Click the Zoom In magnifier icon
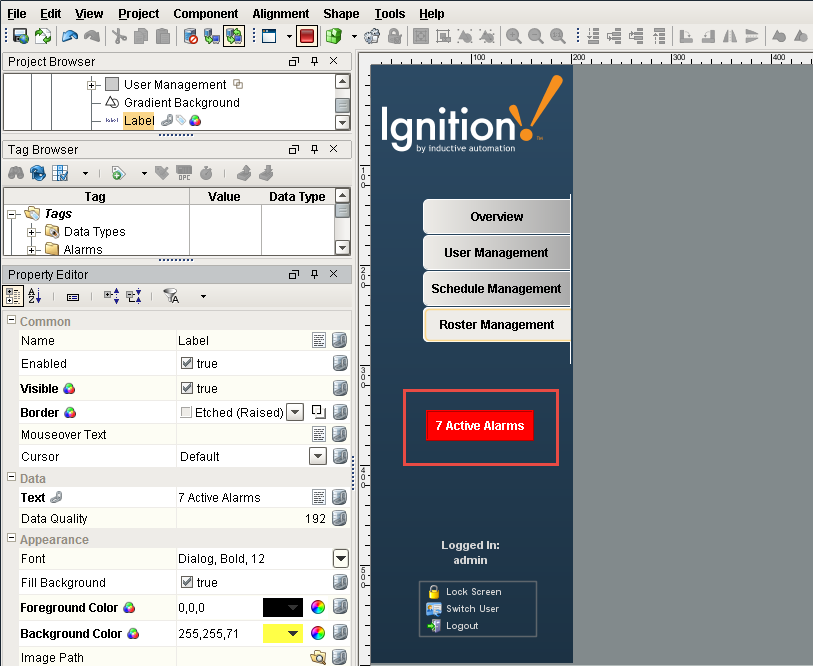This screenshot has width=813, height=666. (514, 36)
